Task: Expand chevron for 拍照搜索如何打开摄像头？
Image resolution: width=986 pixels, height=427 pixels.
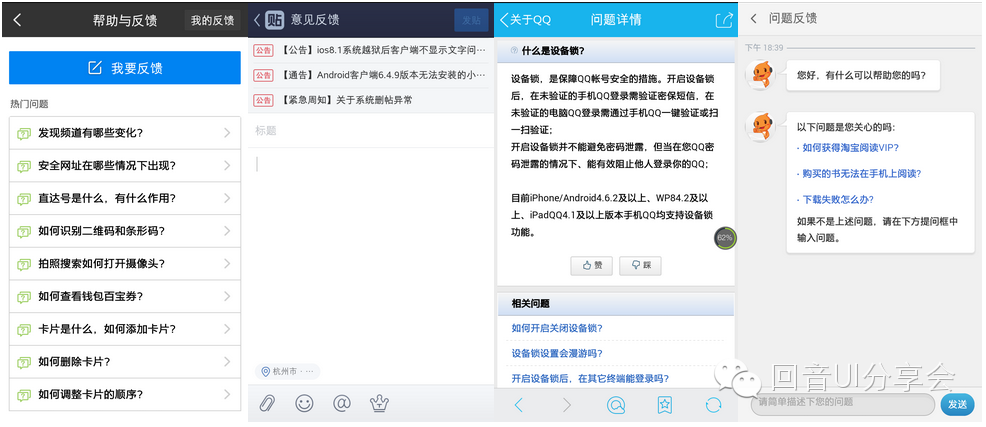Action: coord(227,263)
